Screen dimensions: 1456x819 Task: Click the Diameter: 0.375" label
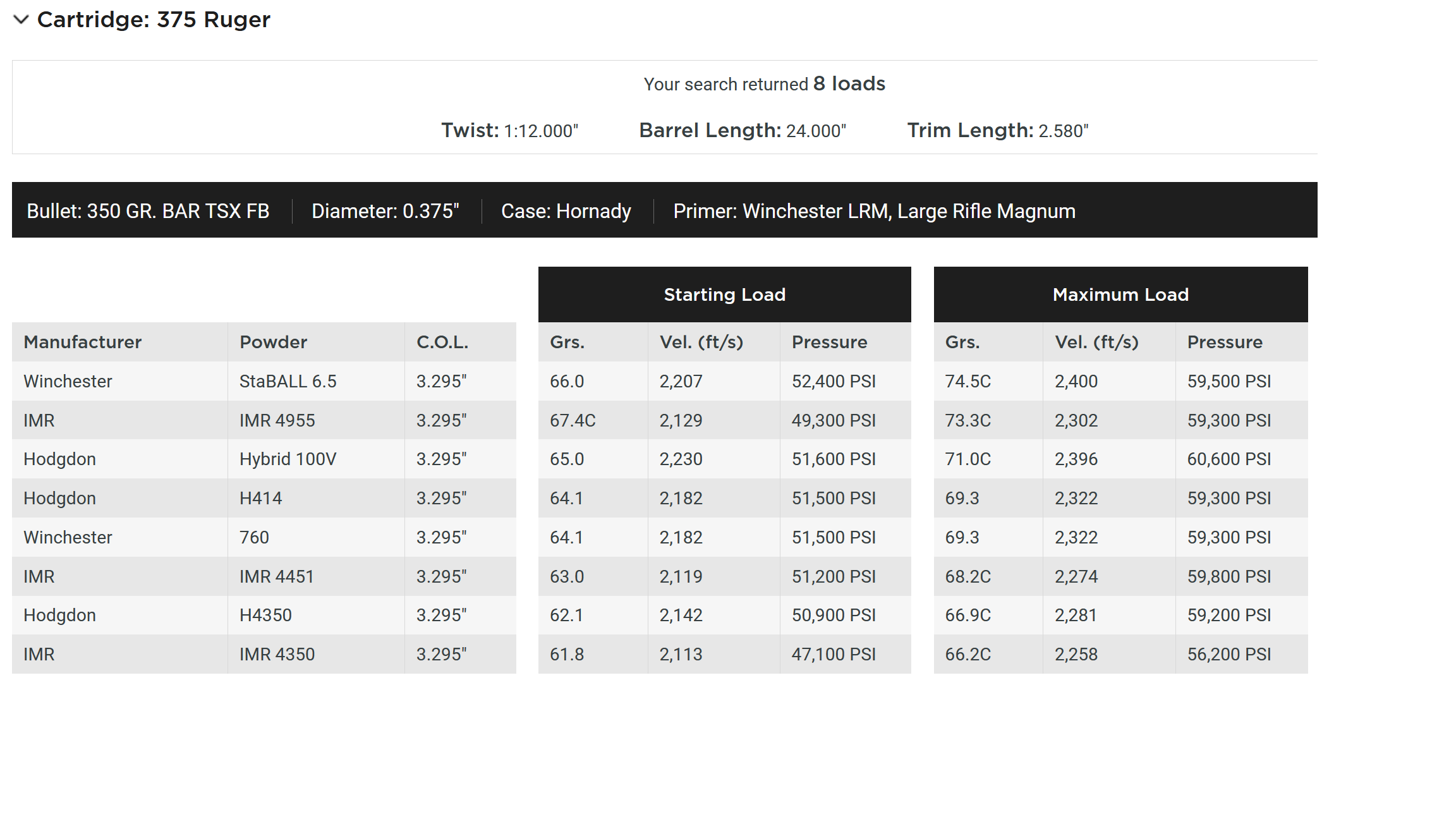pos(385,211)
